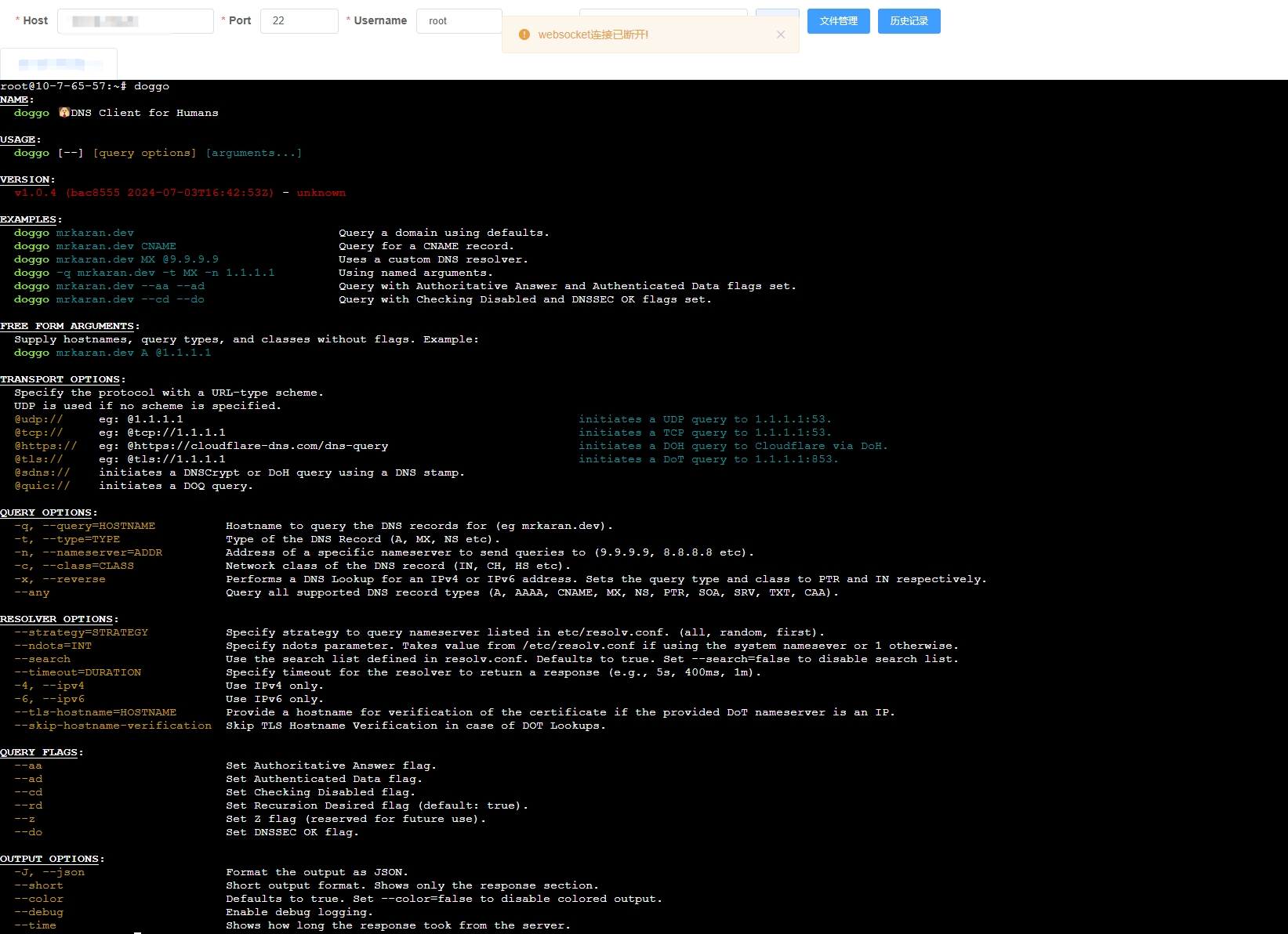The width and height of the screenshot is (1288, 934).
Task: Click the '-c, --class=CLASS' option
Action: 74,566
